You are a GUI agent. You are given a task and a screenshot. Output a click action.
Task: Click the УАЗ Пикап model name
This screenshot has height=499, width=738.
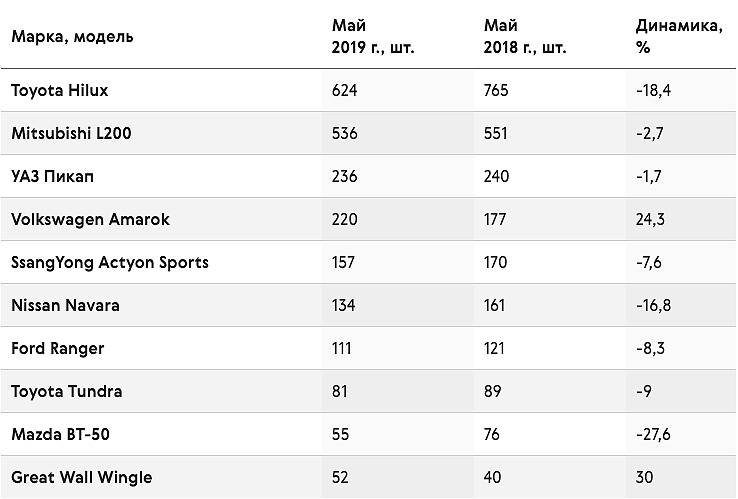pos(52,177)
